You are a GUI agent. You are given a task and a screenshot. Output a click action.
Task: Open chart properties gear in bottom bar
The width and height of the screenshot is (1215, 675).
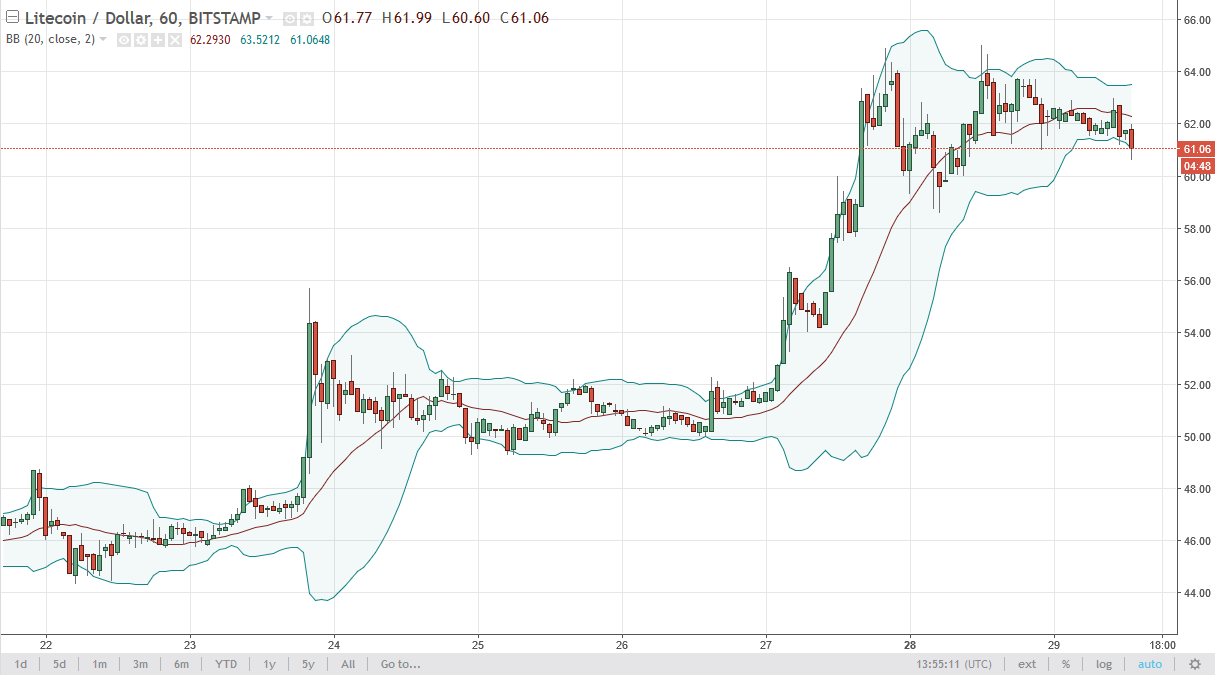point(1194,664)
